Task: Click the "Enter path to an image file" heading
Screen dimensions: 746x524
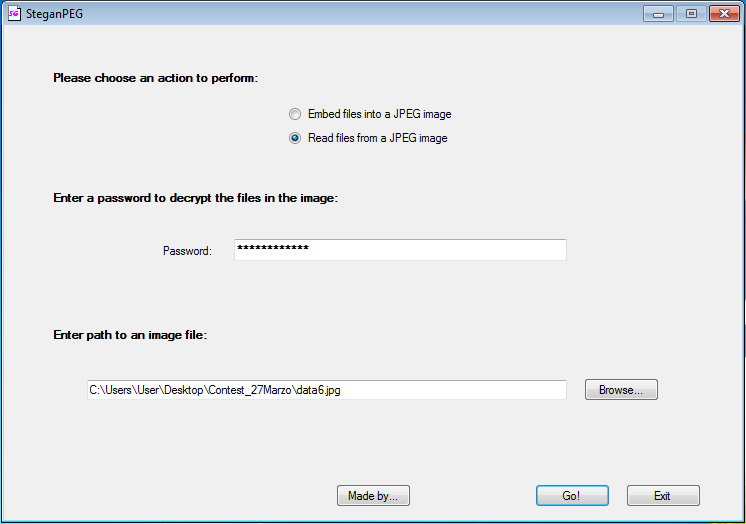Action: click(x=130, y=335)
